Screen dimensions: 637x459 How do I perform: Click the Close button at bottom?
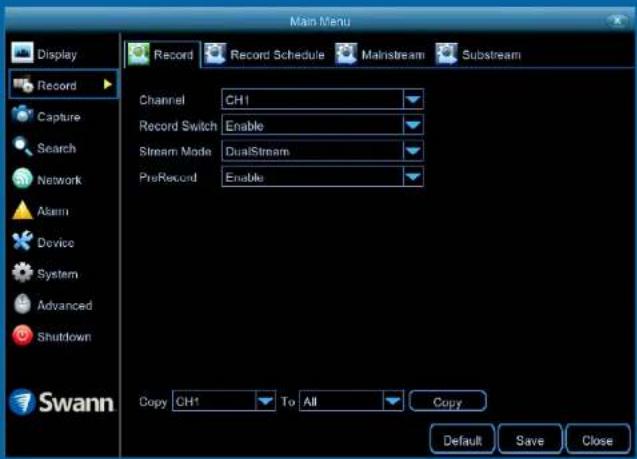(597, 440)
